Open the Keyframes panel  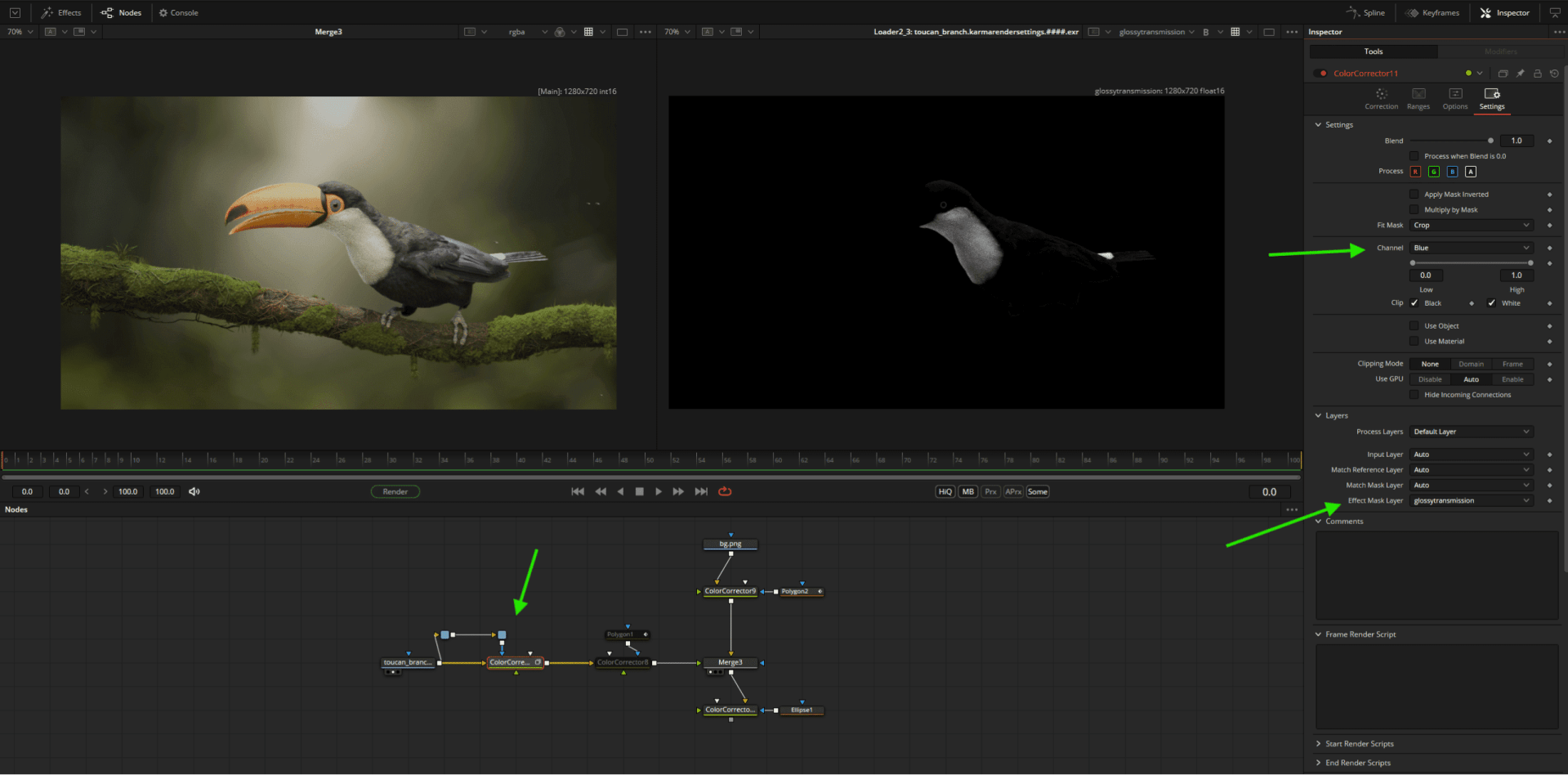pyautogui.click(x=1432, y=12)
